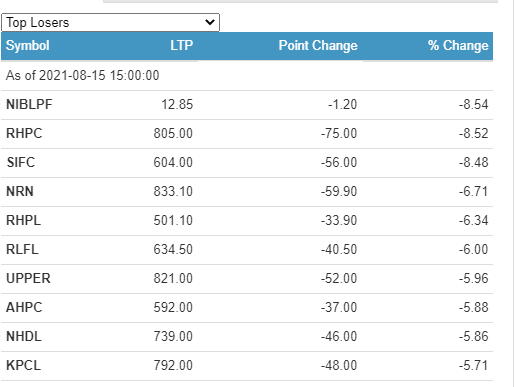Open the RHPC stock symbol
The height and width of the screenshot is (387, 515).
[x=24, y=134]
